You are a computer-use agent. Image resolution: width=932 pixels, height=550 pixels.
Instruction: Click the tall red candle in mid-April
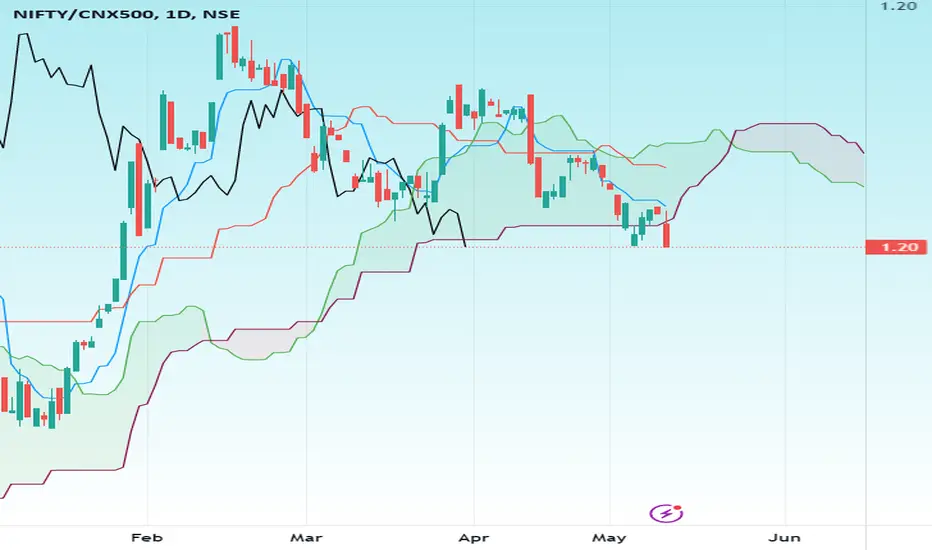point(530,129)
